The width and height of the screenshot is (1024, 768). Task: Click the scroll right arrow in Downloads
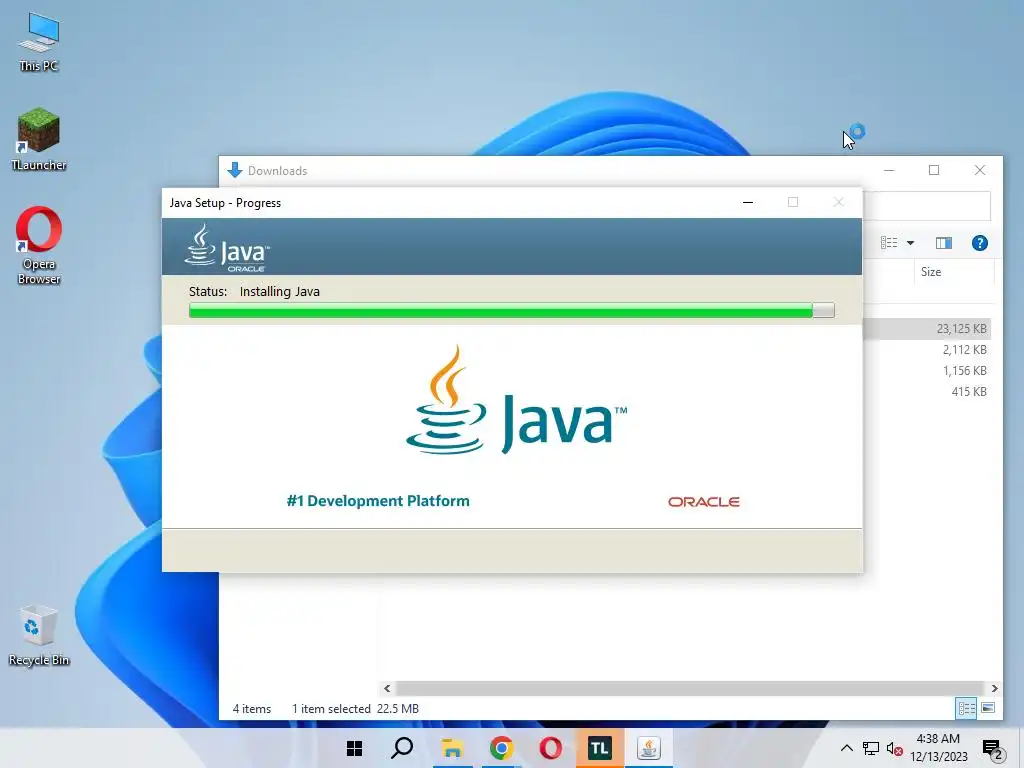(x=994, y=688)
